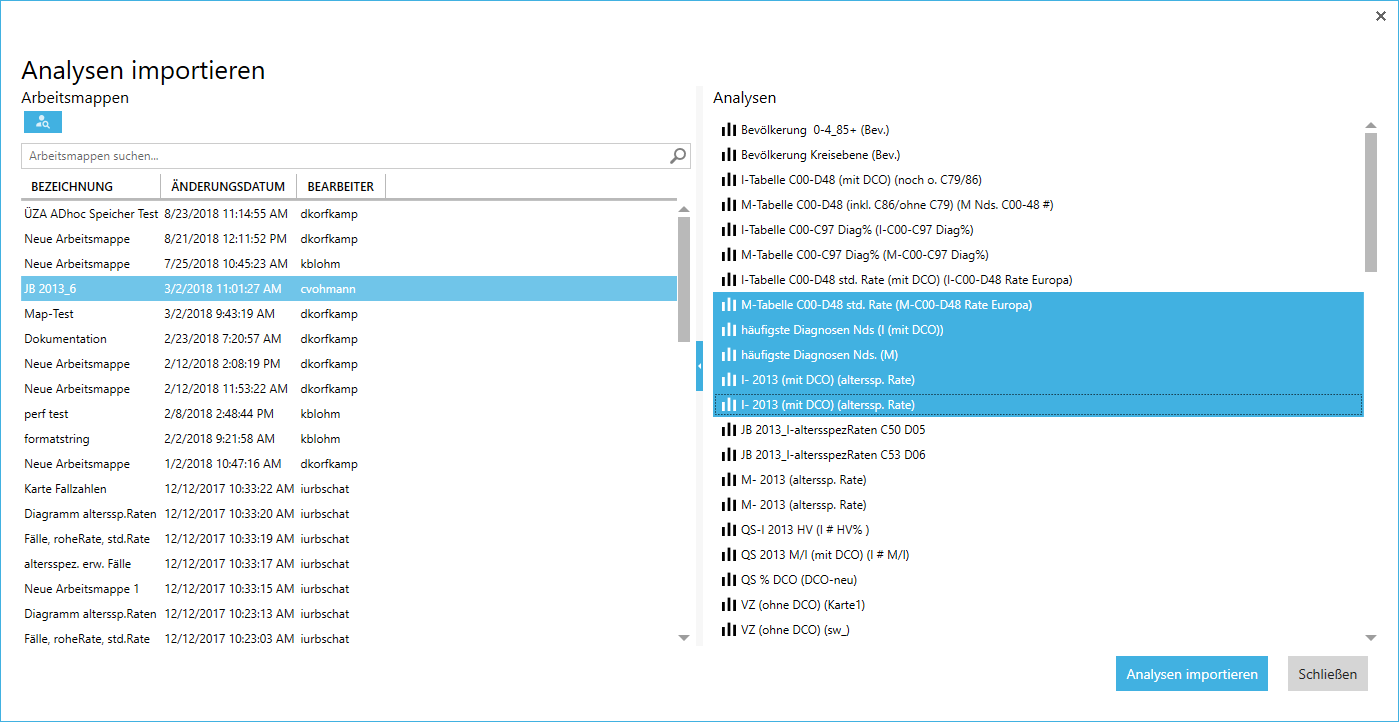1399x722 pixels.
Task: Sort by the ÄNDERUNGSDATUM column header
Action: pos(228,187)
